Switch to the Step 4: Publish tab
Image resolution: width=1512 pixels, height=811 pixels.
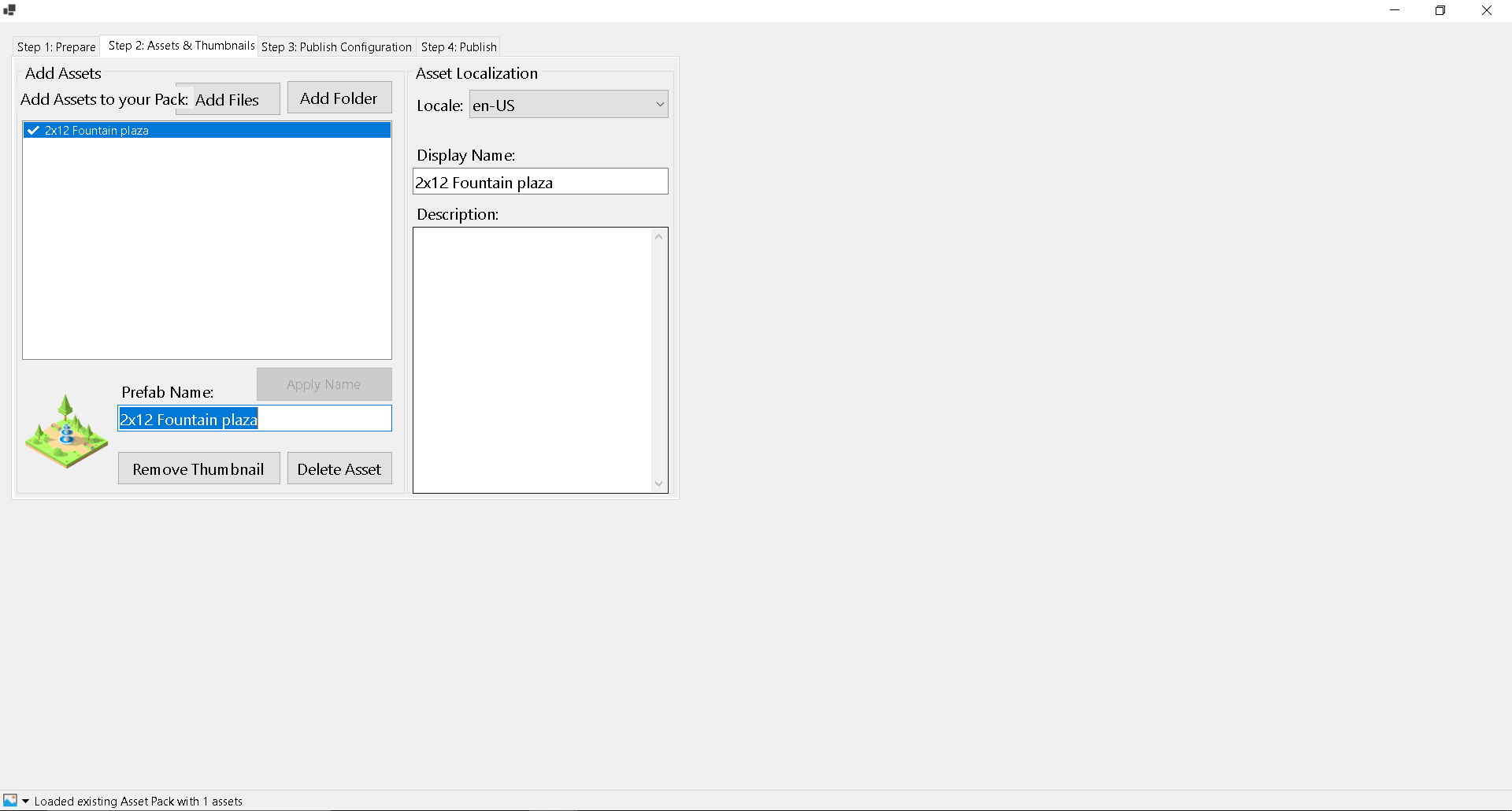pos(458,46)
